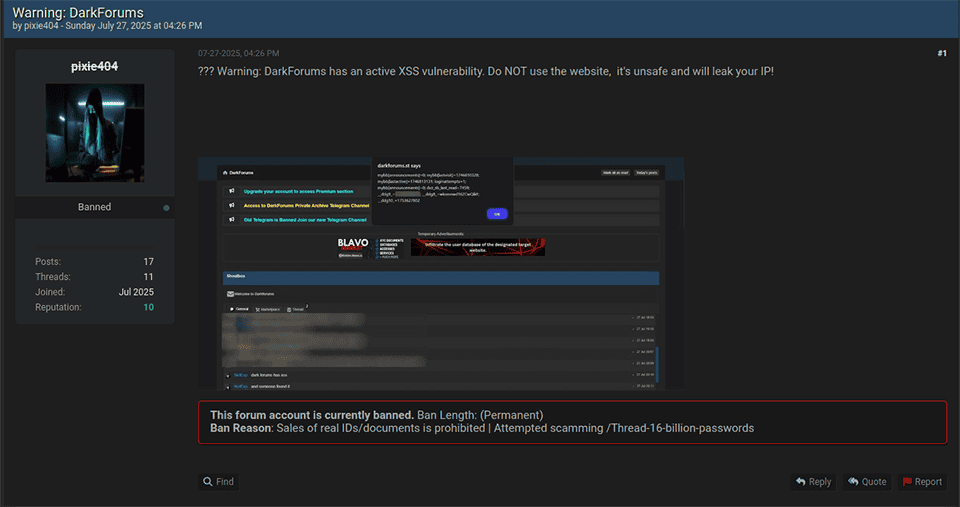Click the Posts count 17

point(149,261)
